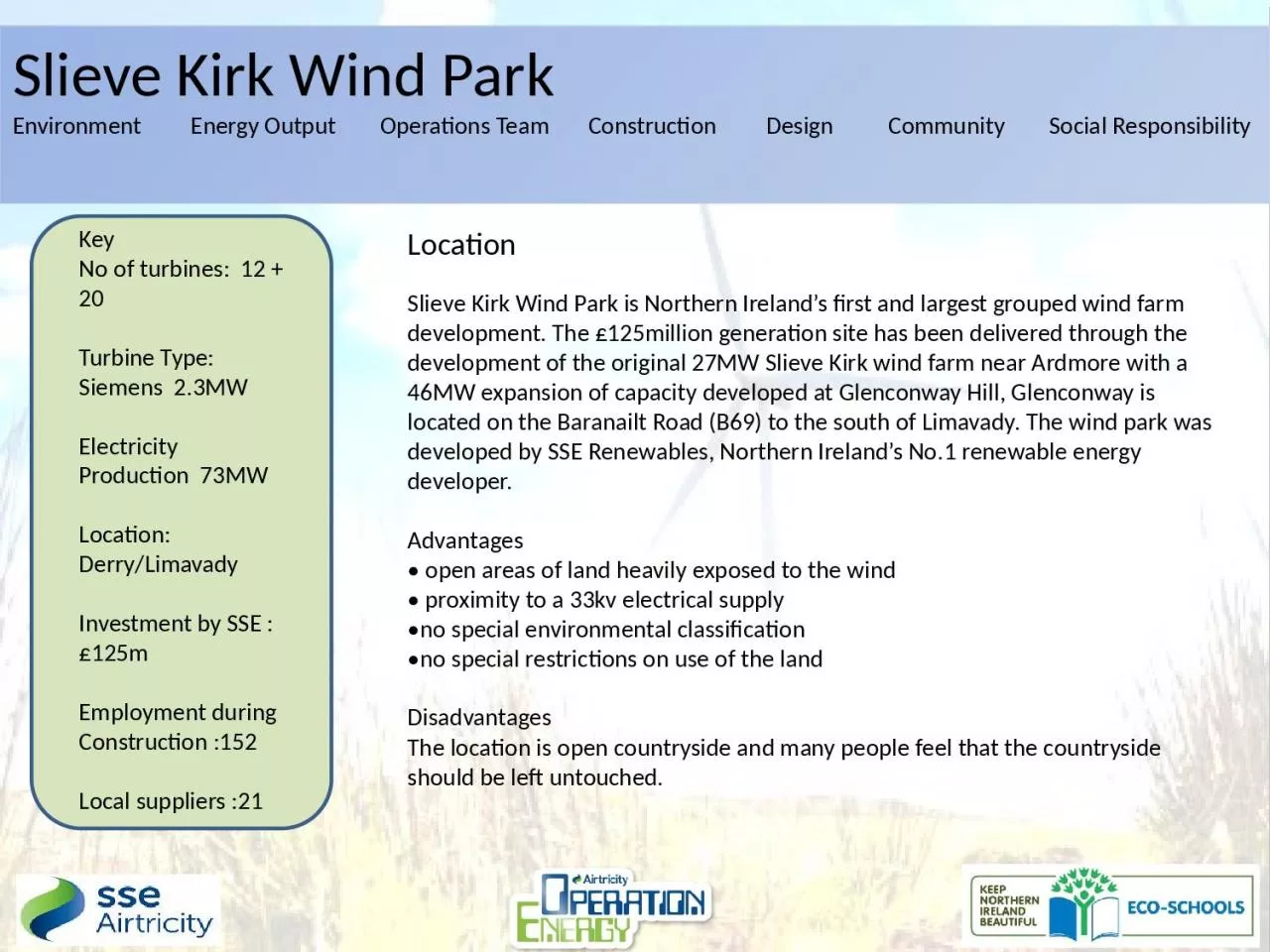Image resolution: width=1270 pixels, height=952 pixels.
Task: Click the Advantages heading
Action: [x=464, y=540]
